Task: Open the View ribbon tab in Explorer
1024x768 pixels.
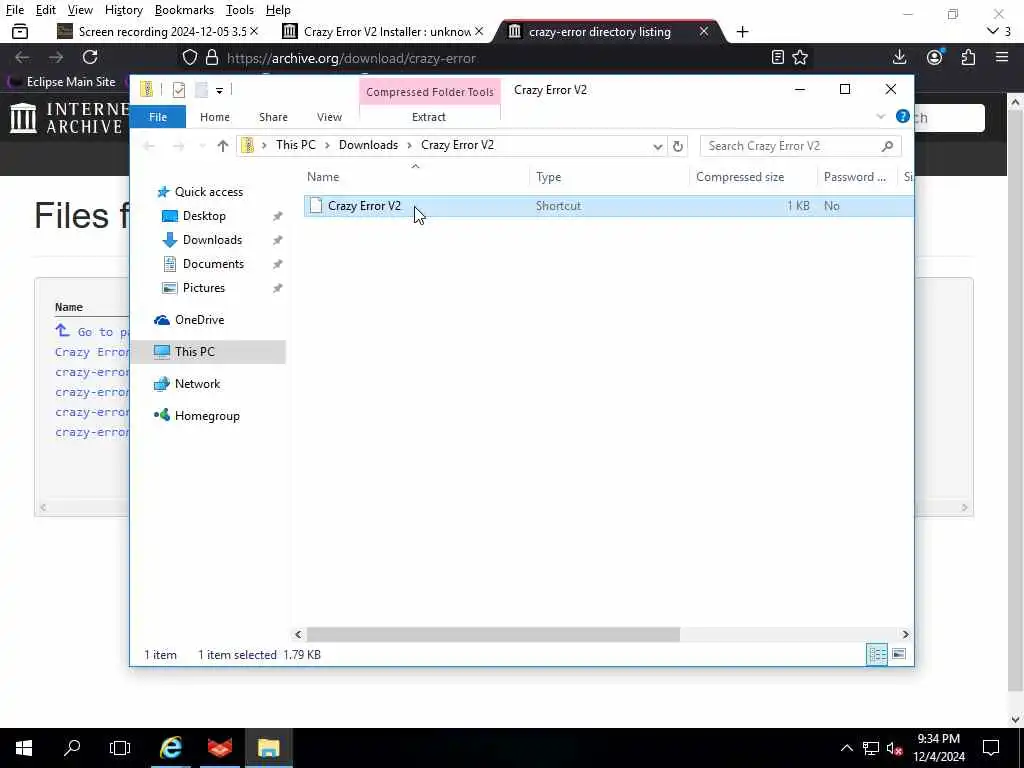Action: [x=329, y=117]
